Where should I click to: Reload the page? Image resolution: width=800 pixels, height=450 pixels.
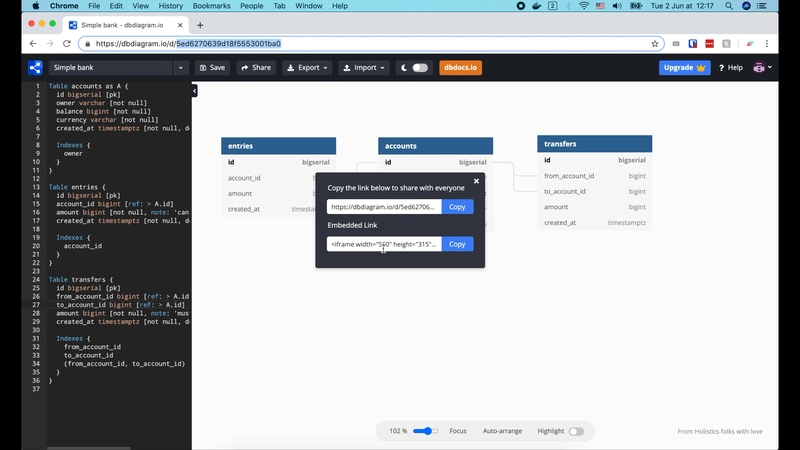(67, 44)
